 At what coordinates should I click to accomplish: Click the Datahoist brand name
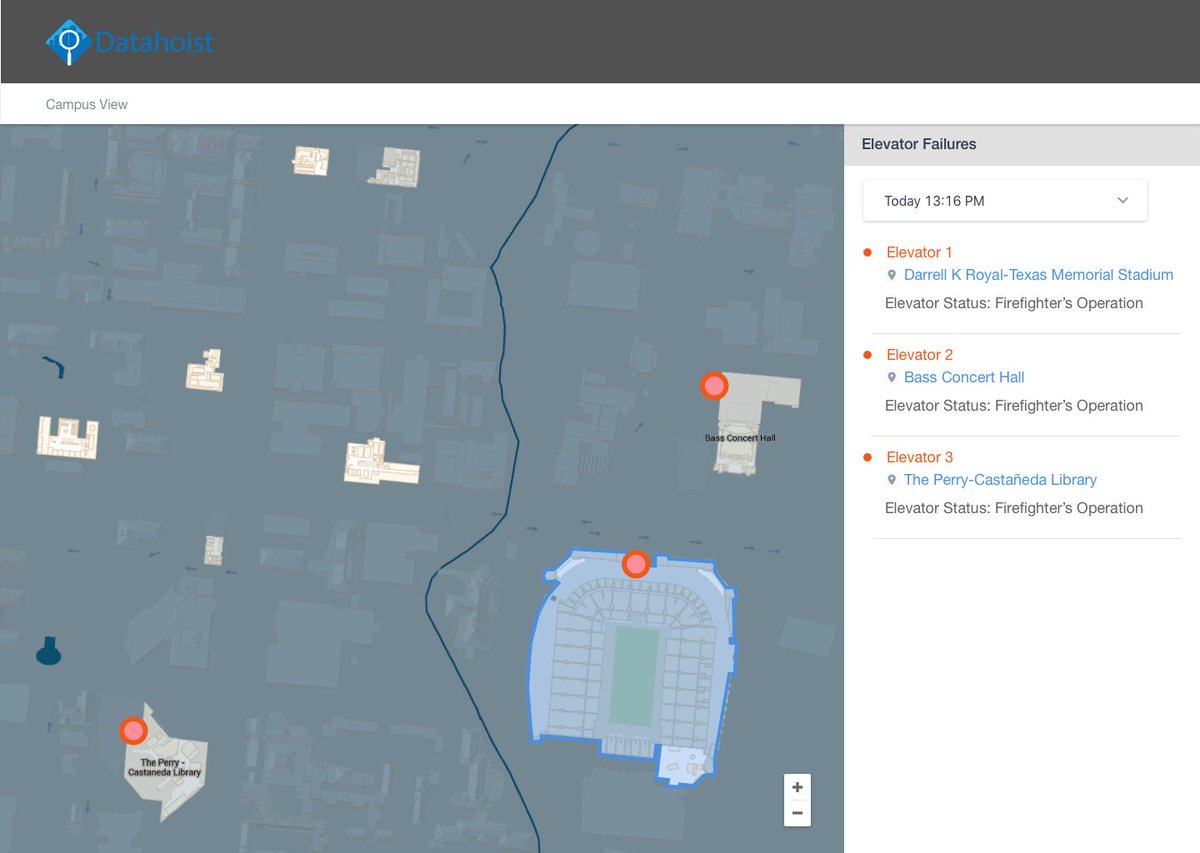[x=155, y=43]
